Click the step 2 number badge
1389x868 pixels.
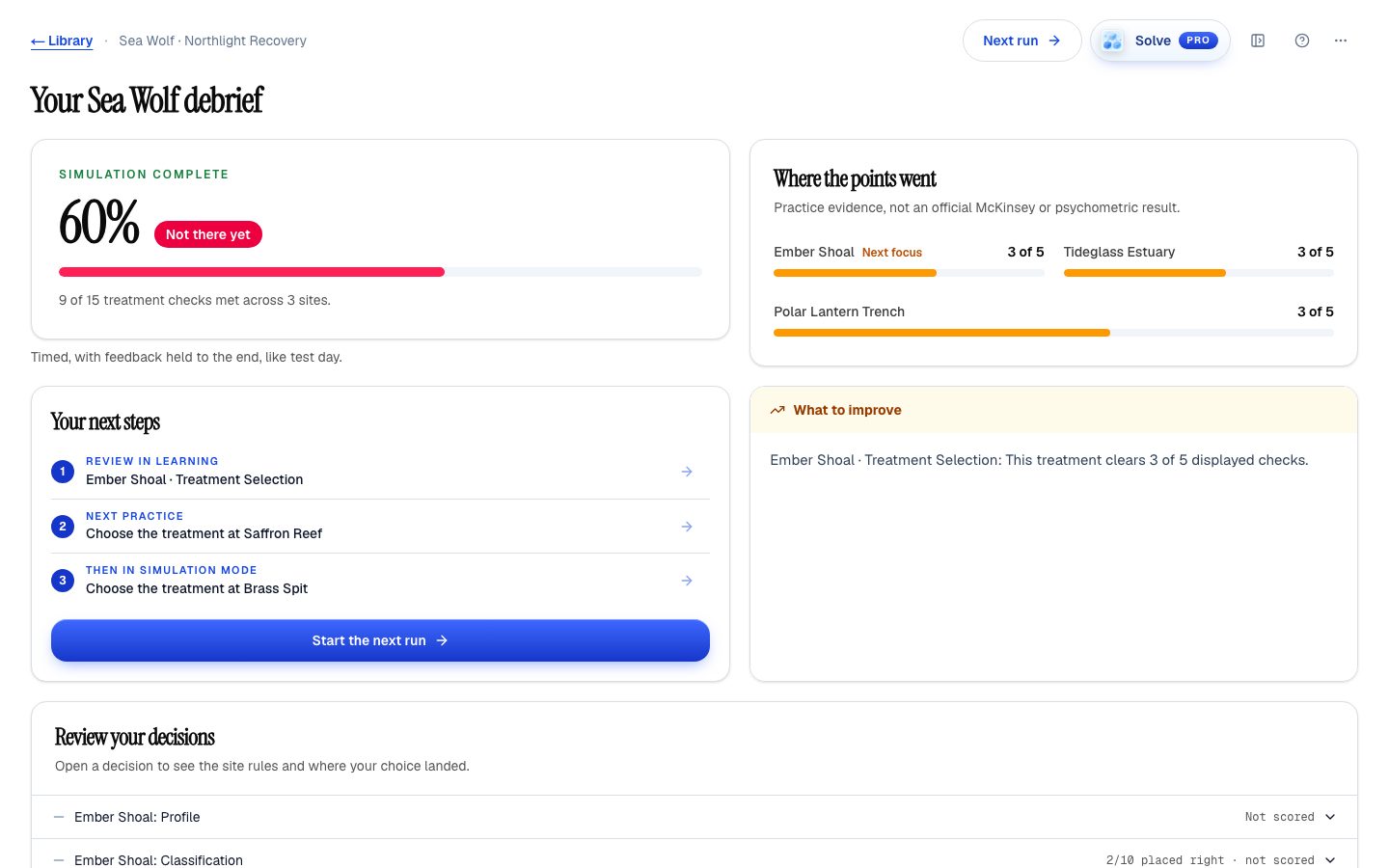click(63, 527)
